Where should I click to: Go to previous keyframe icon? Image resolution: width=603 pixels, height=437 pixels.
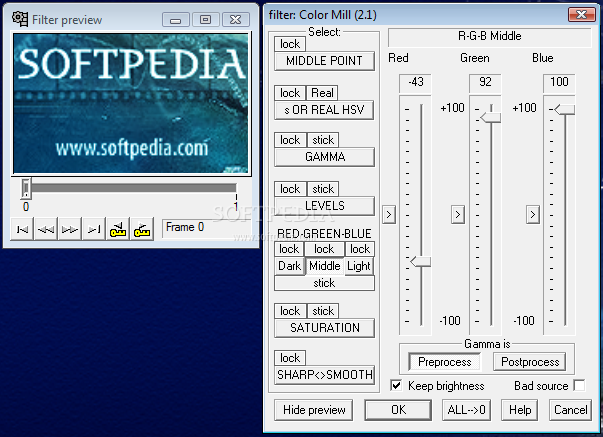118,229
